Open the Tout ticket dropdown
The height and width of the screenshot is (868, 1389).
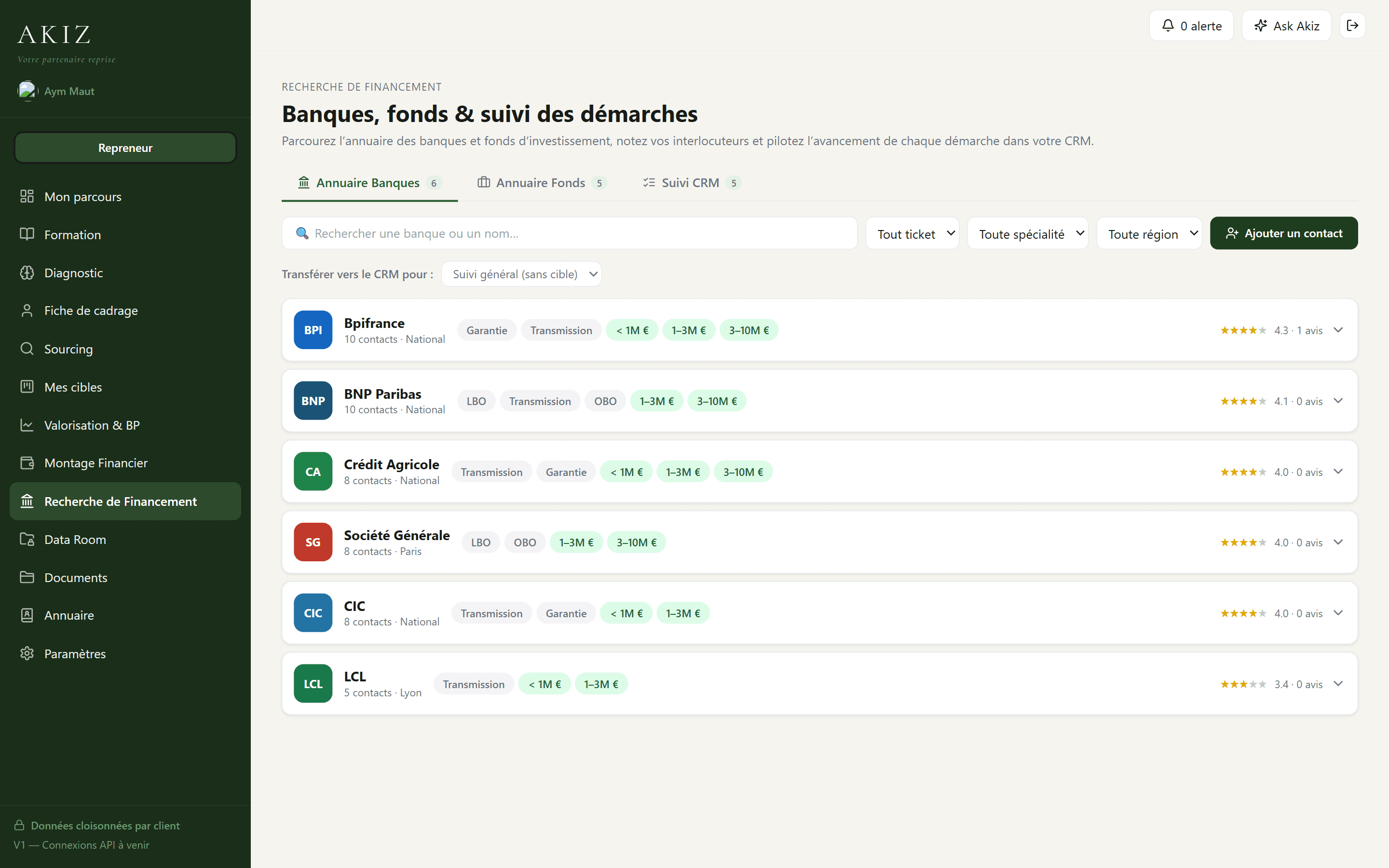point(912,233)
